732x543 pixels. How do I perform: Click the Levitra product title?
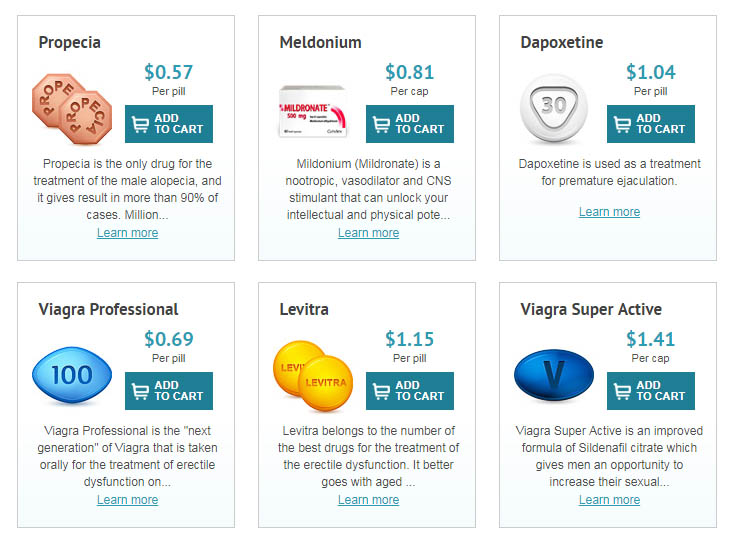click(x=304, y=310)
